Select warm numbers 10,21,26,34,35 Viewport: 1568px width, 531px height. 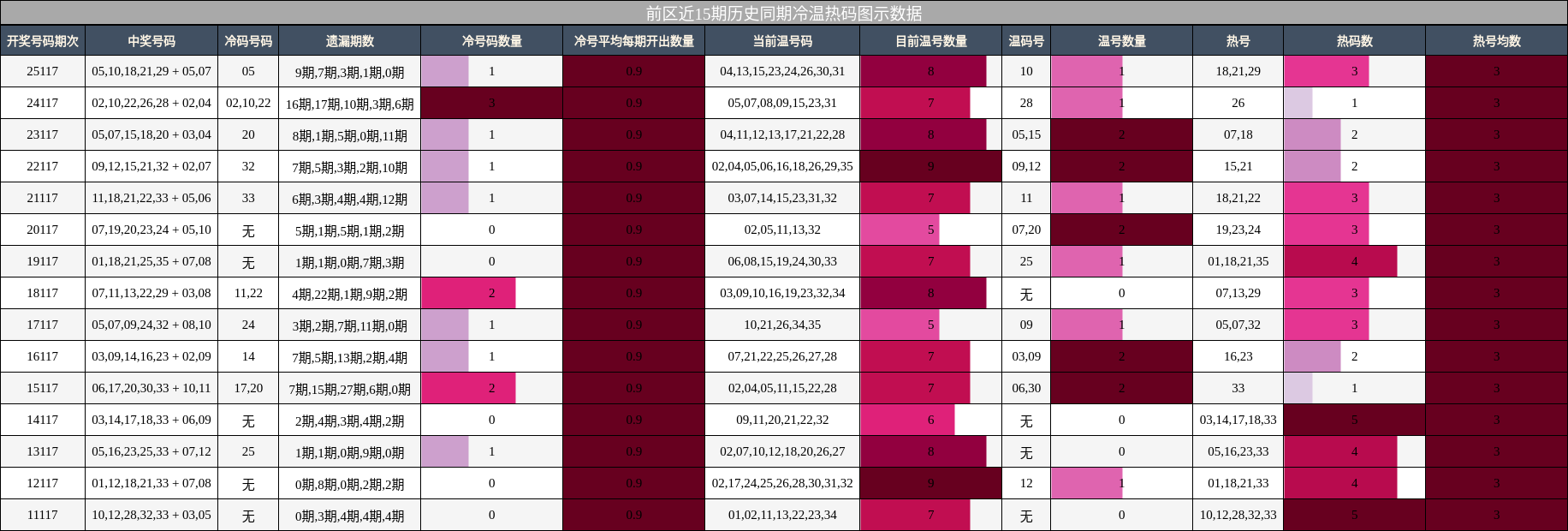click(x=782, y=325)
